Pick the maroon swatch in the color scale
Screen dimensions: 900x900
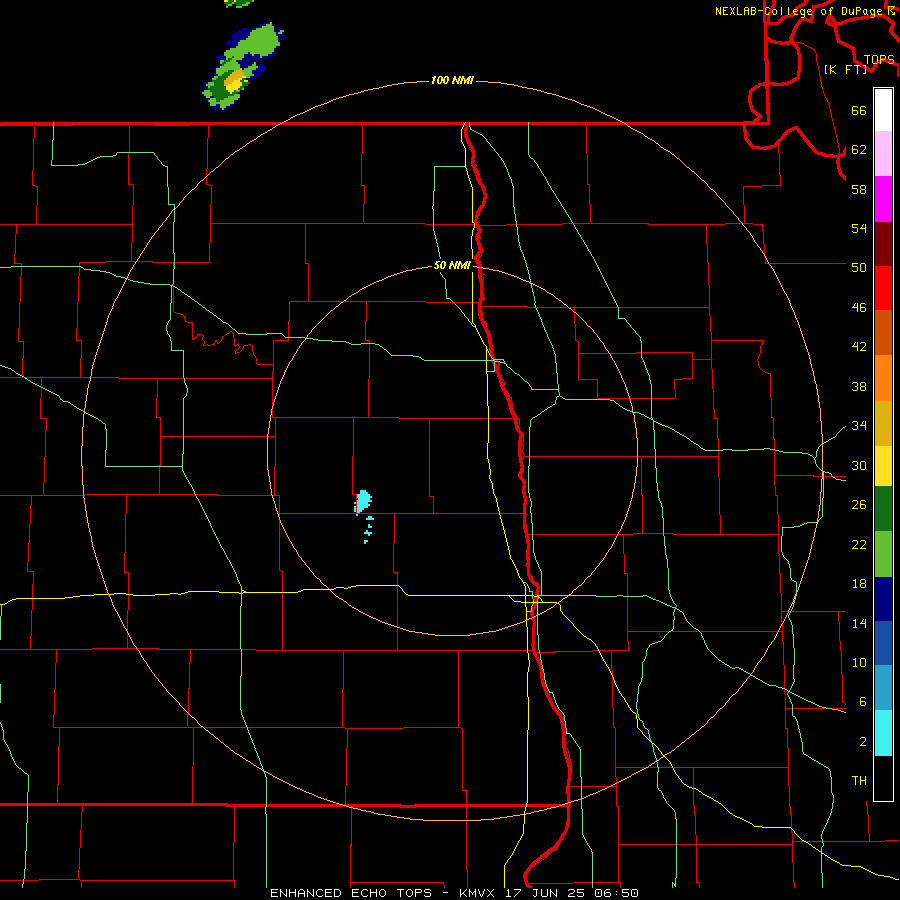click(883, 243)
